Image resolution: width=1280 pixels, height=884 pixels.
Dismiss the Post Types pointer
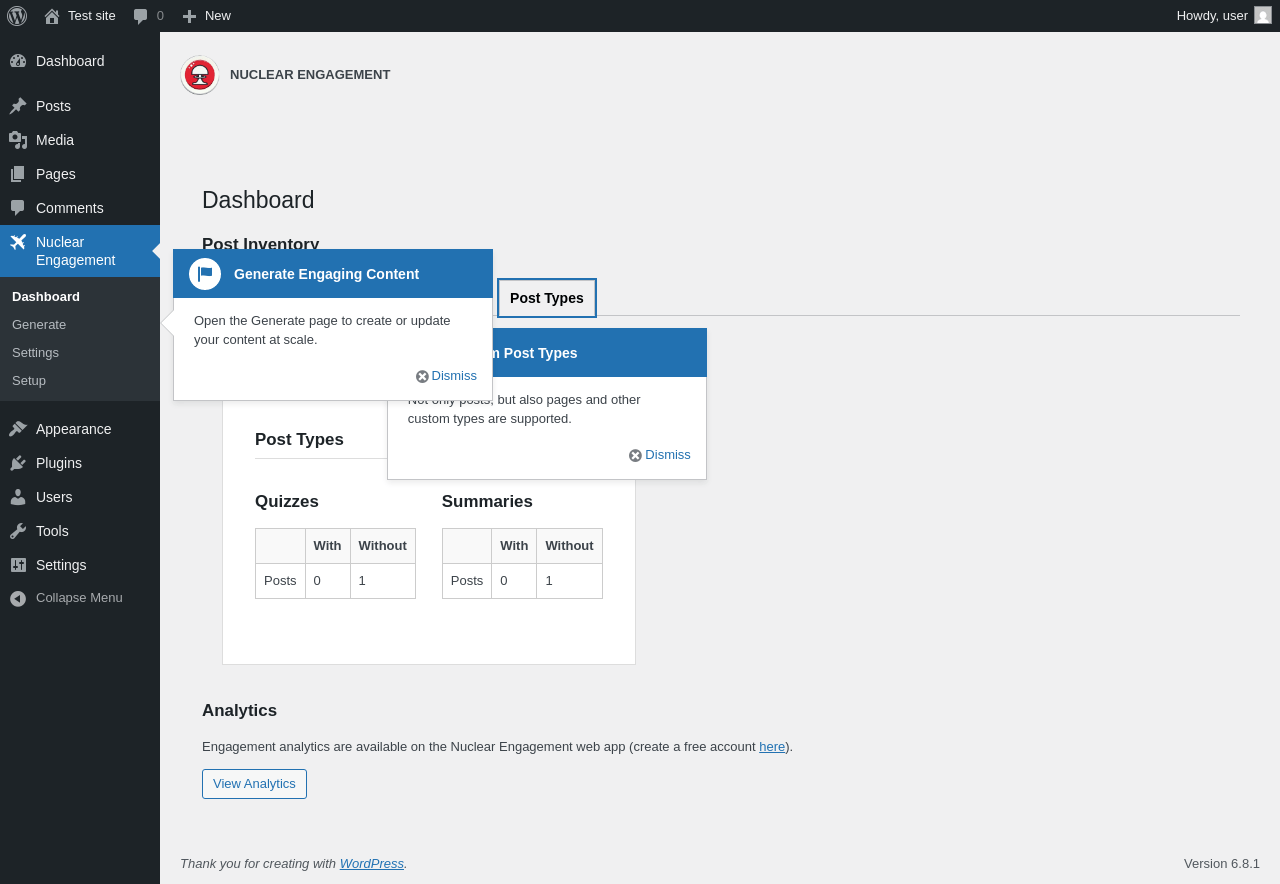point(660,455)
